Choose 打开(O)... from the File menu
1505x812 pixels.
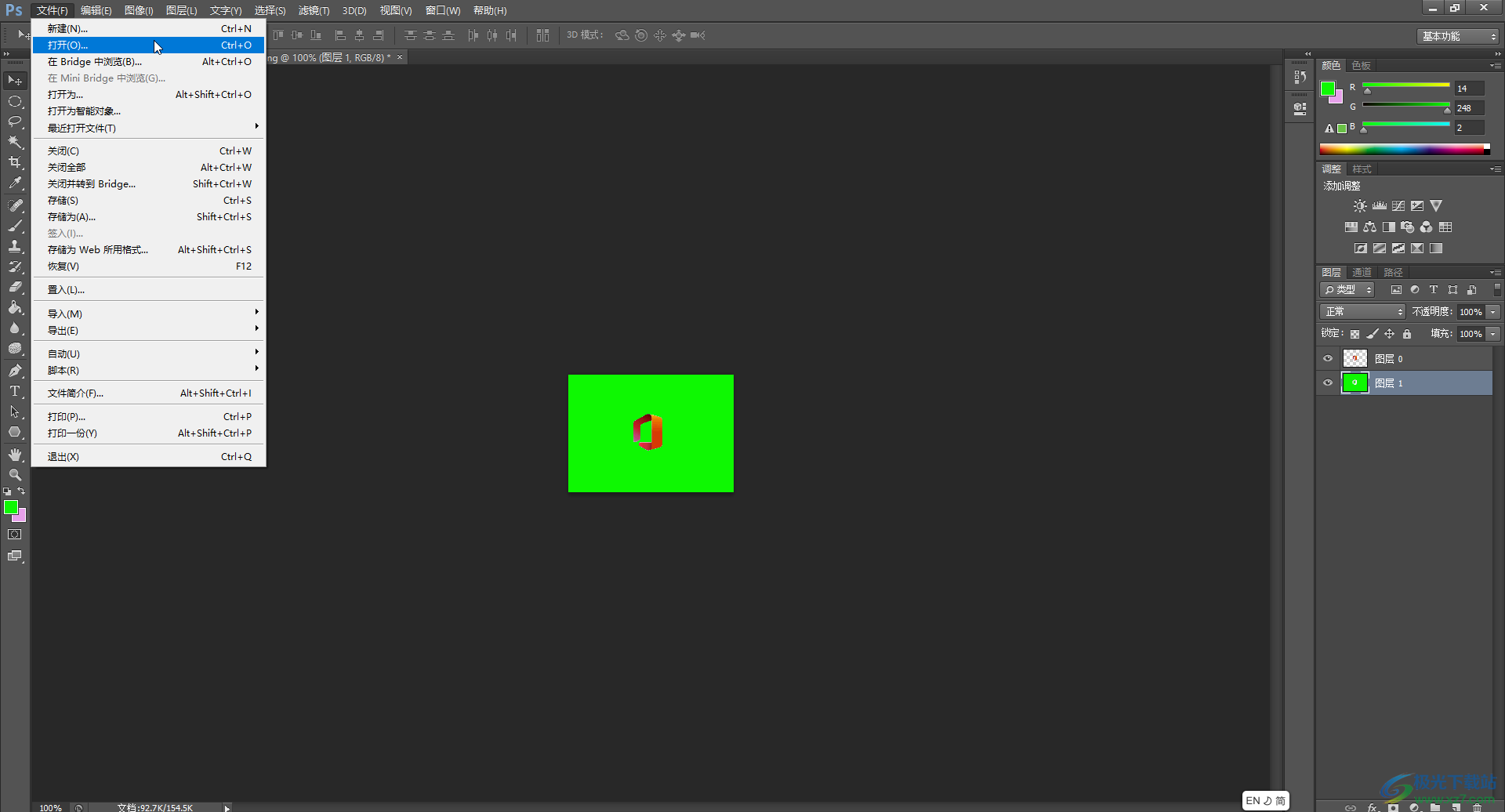click(x=148, y=45)
